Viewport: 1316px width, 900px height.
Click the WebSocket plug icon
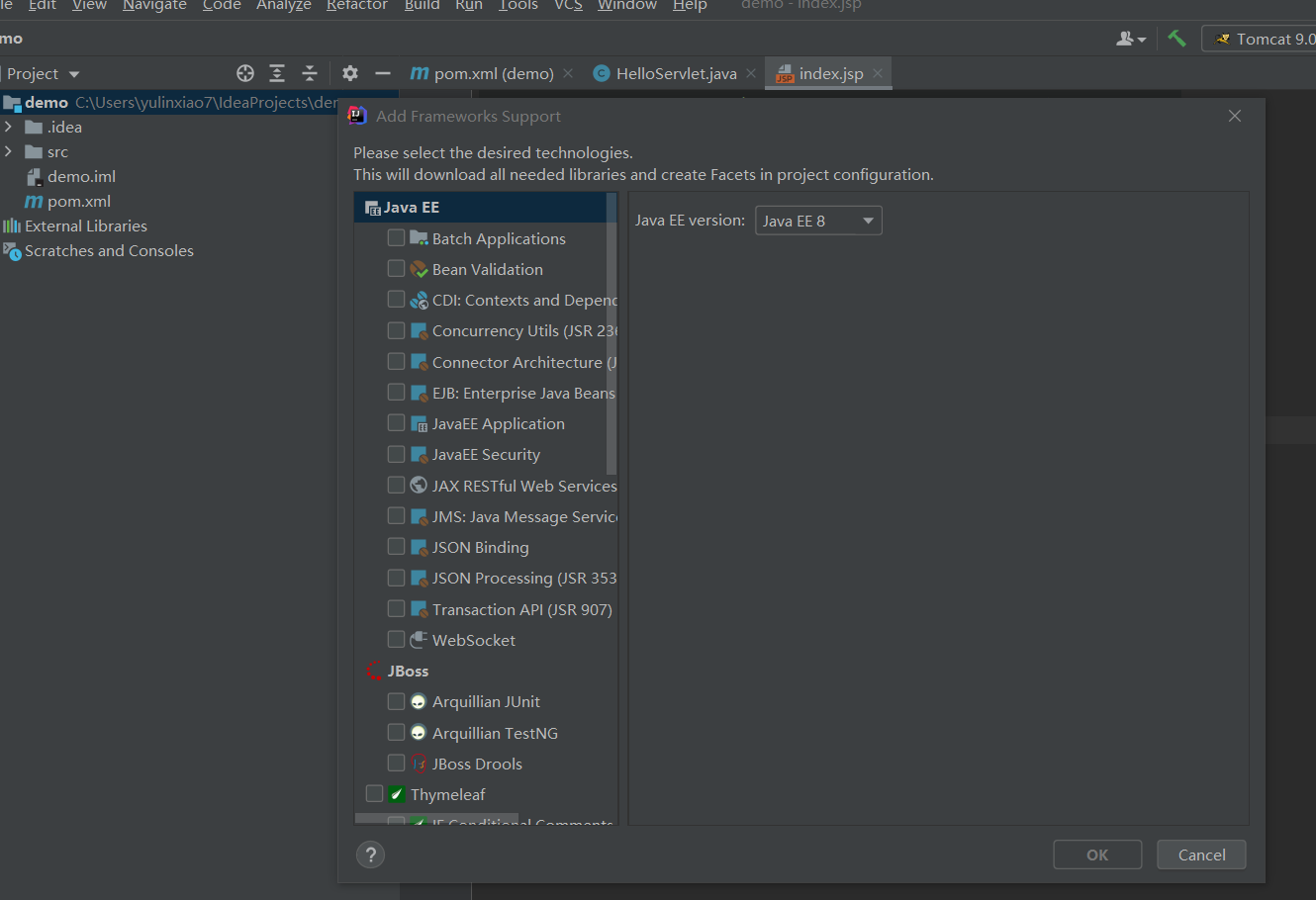[419, 640]
